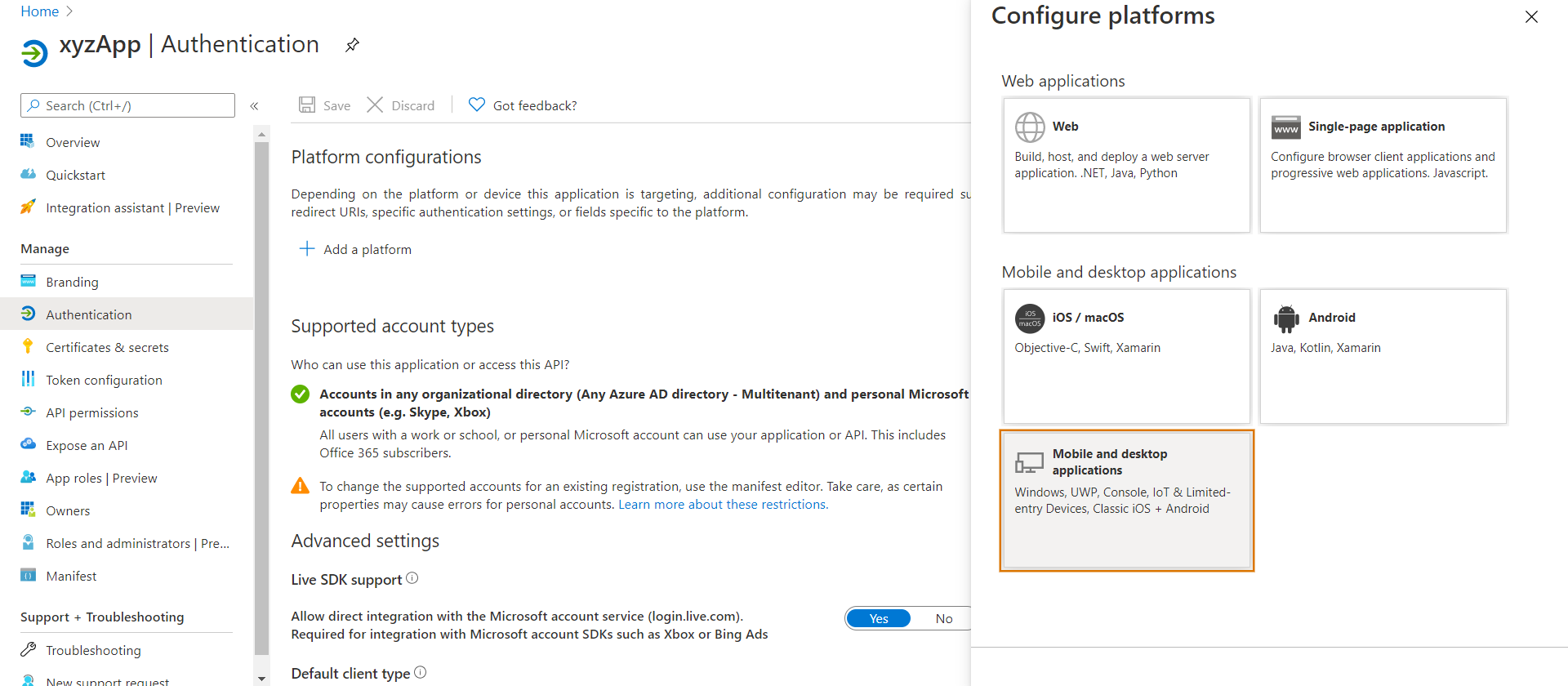Screen dimensions: 1568x686
Task: Select the Android platform card
Action: (x=1383, y=356)
